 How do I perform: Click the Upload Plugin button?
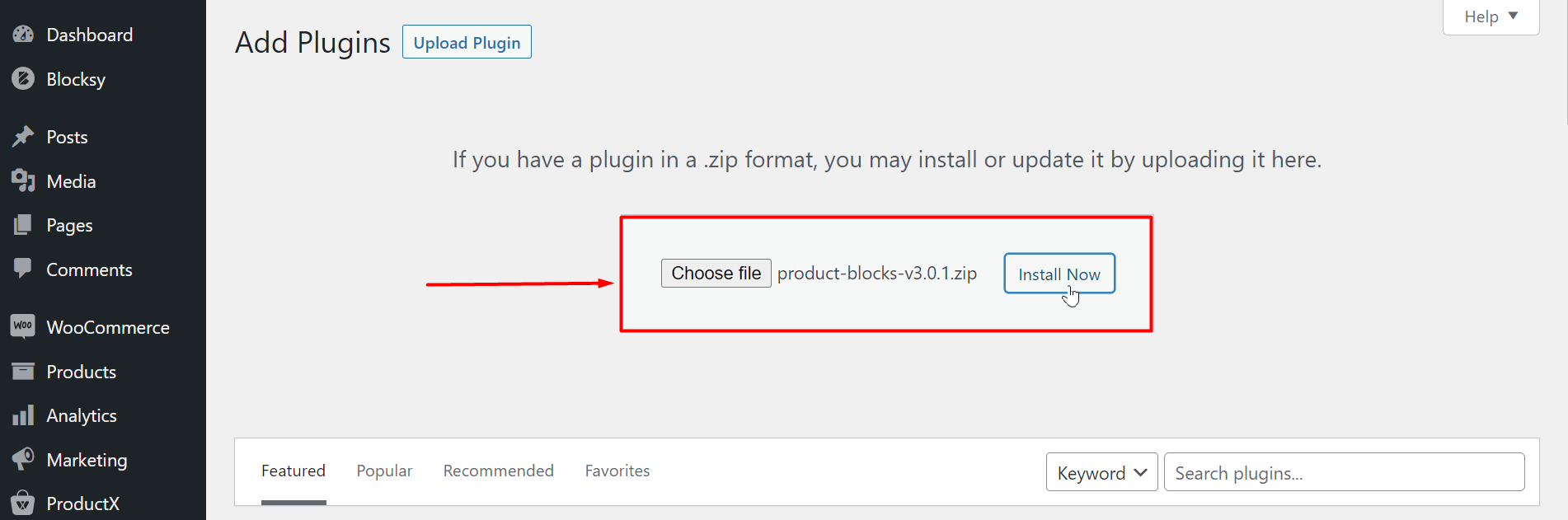467,42
